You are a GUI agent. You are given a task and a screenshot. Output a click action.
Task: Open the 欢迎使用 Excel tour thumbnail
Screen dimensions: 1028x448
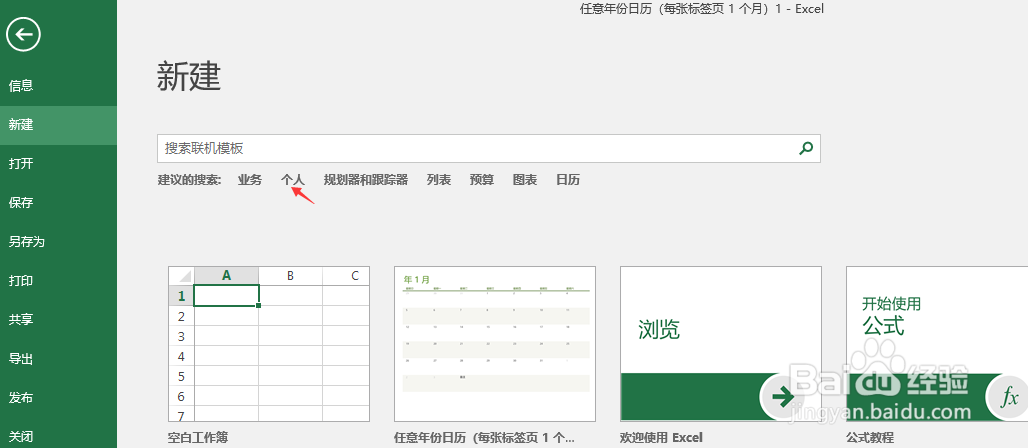click(721, 344)
